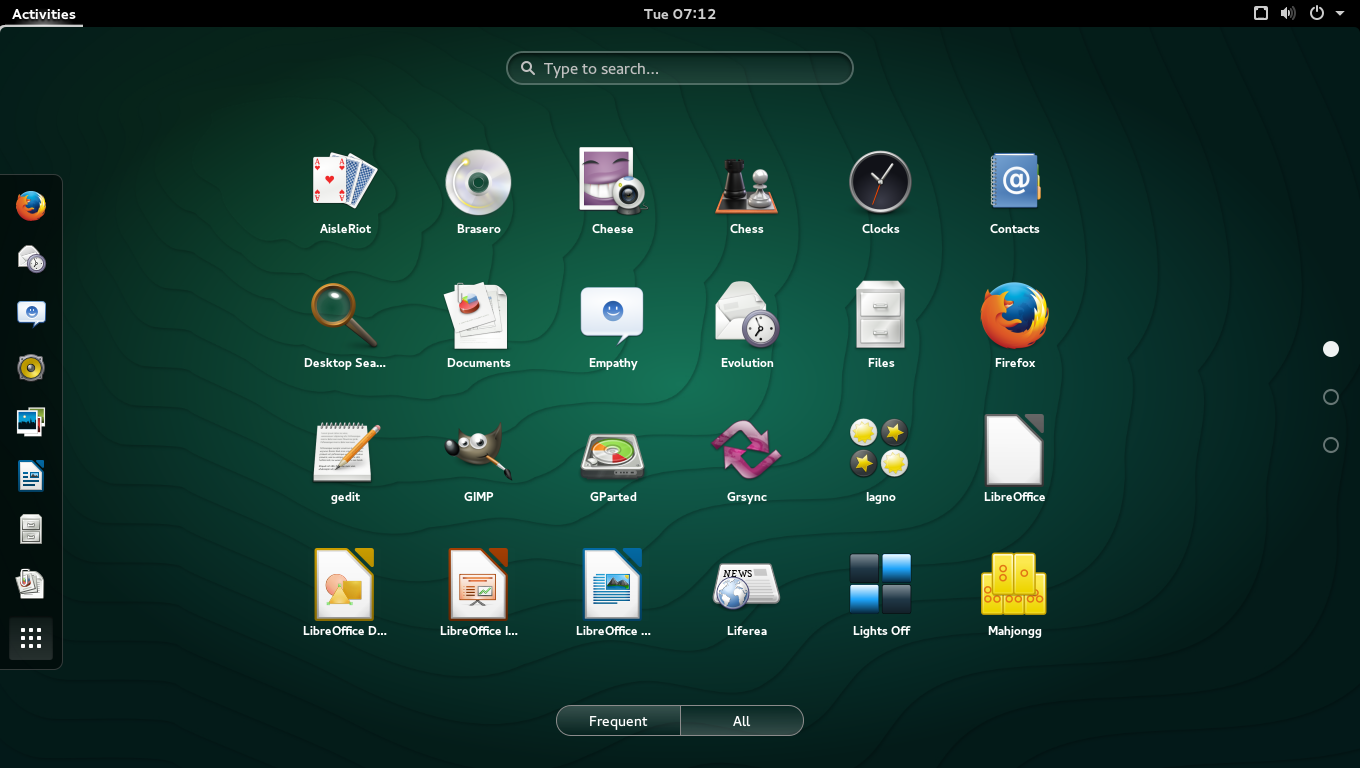The image size is (1360, 768).
Task: Open Firefox from the left dock
Action: pos(31,206)
